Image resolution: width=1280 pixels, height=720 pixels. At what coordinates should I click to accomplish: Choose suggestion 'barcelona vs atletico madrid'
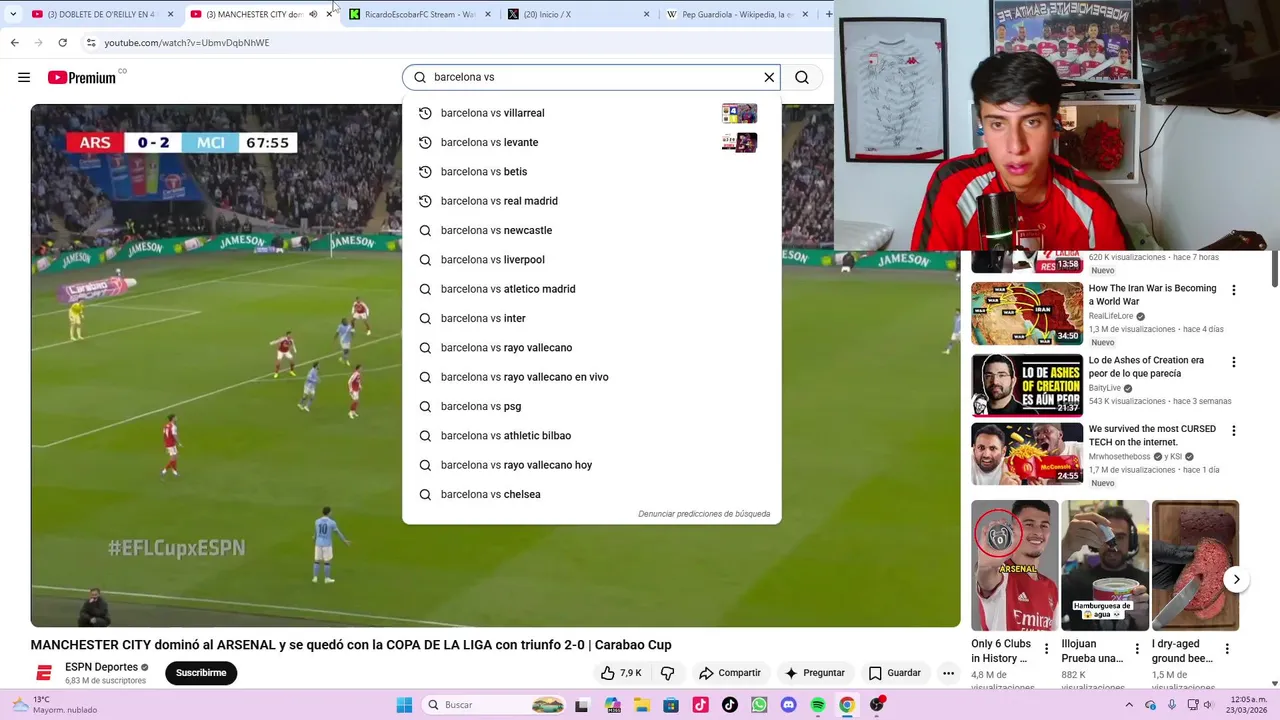591,289
